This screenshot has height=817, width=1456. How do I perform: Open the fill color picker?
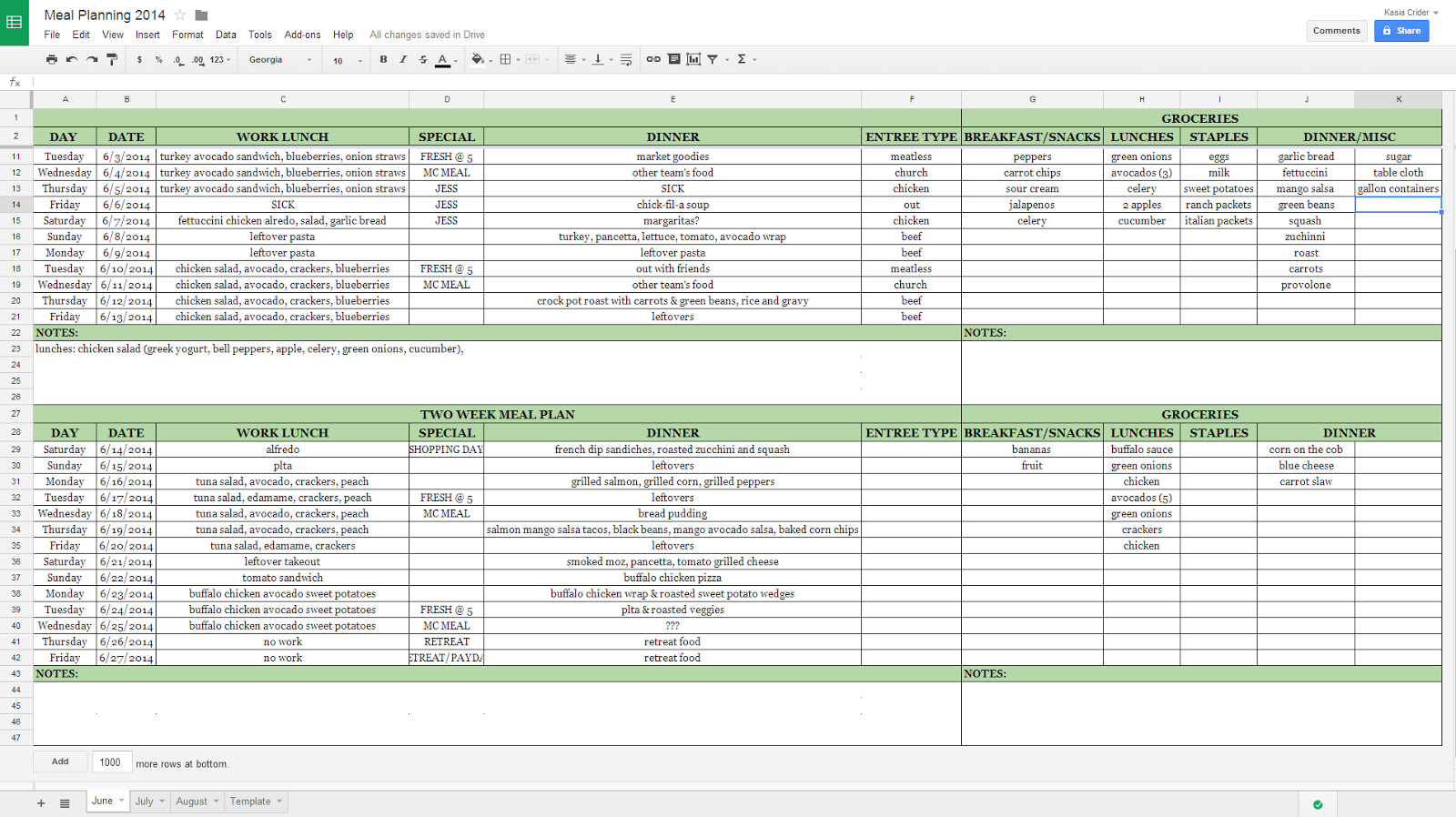pos(478,59)
